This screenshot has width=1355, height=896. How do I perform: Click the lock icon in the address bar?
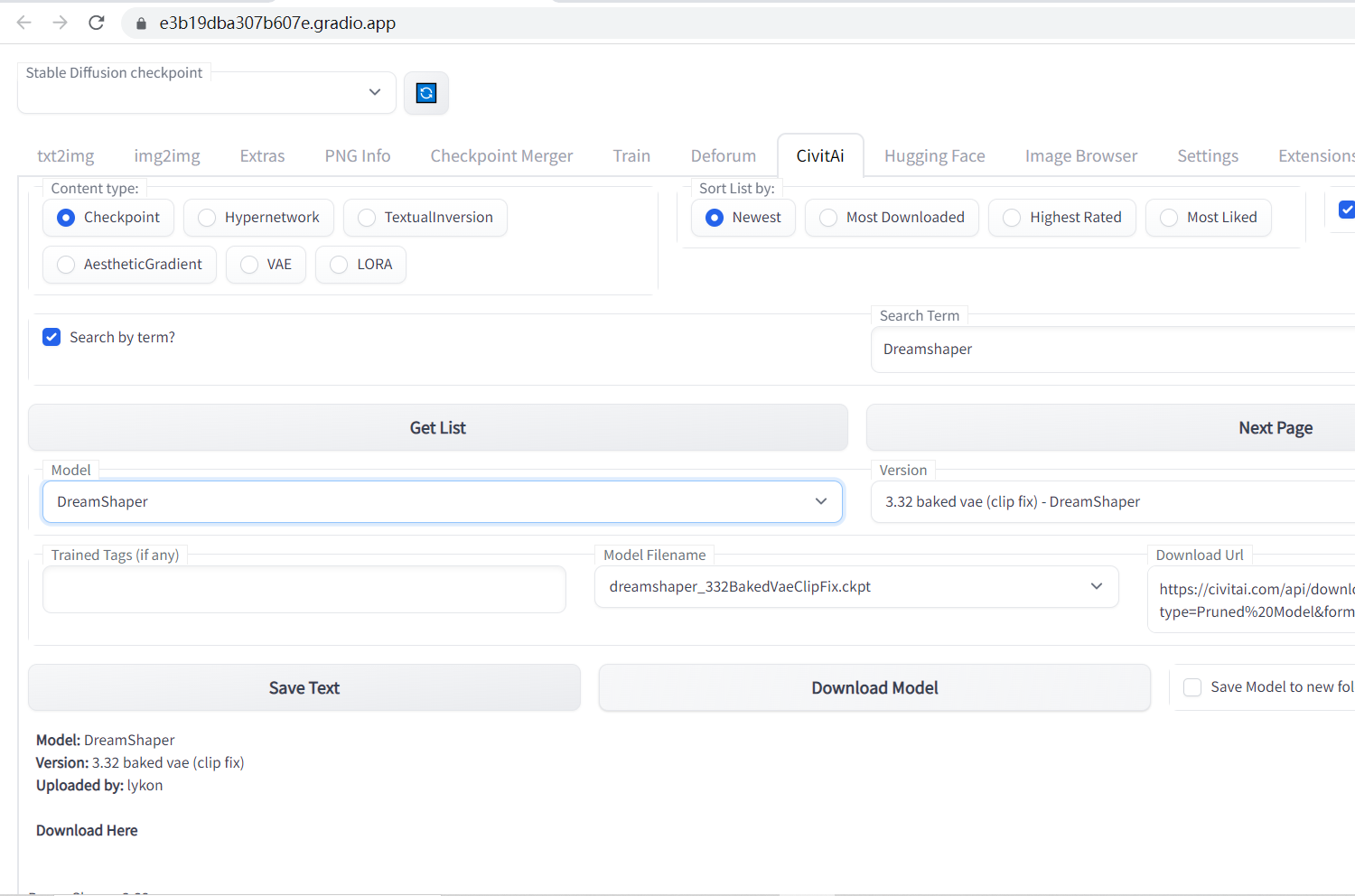[141, 23]
